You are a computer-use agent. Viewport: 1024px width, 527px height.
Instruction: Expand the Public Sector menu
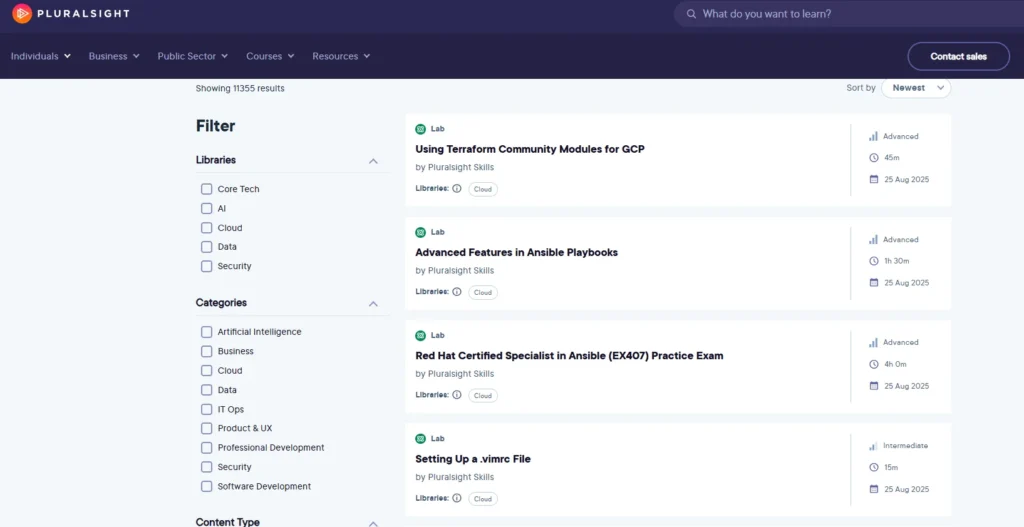pos(193,56)
